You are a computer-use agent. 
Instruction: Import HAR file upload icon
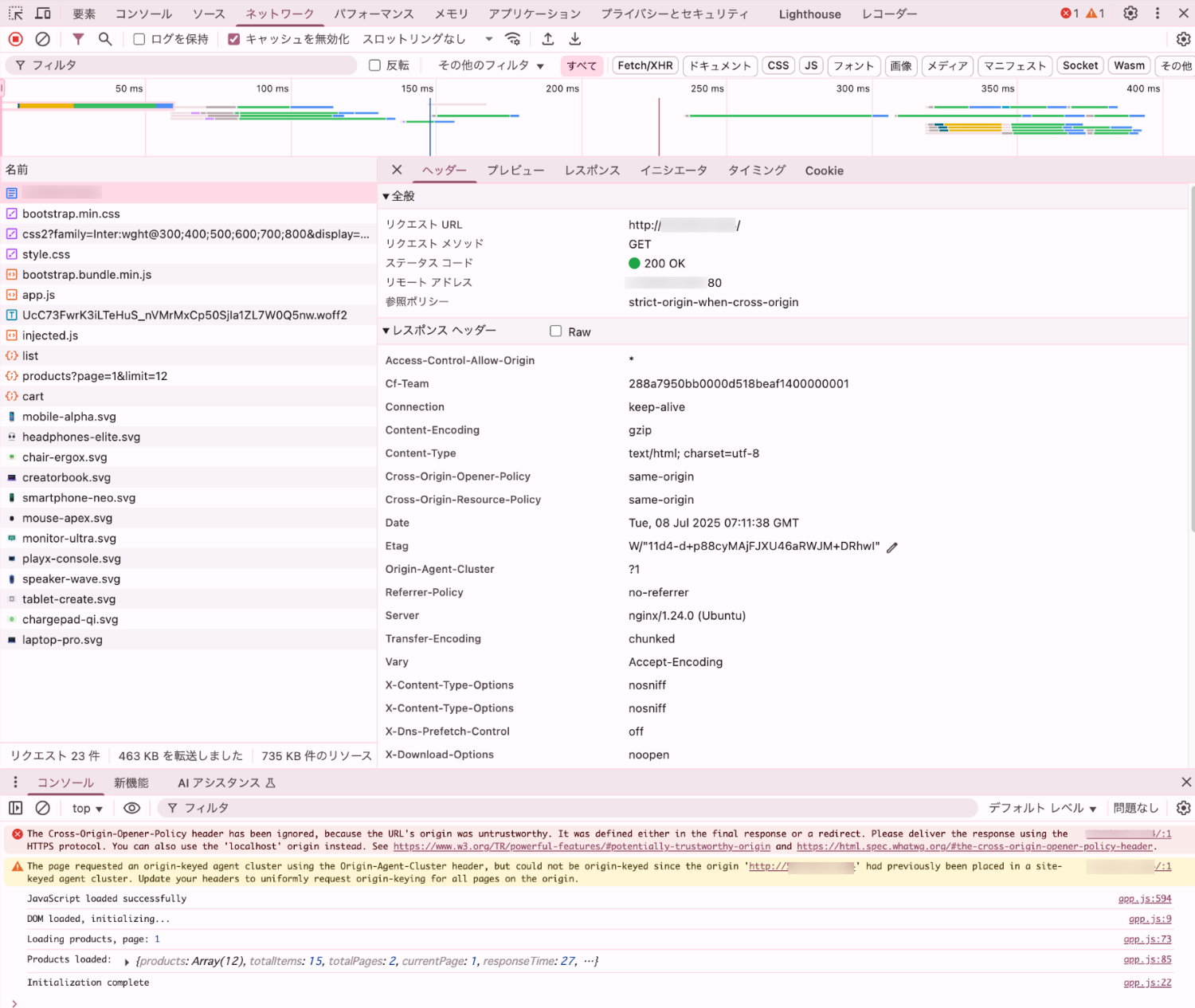[548, 39]
